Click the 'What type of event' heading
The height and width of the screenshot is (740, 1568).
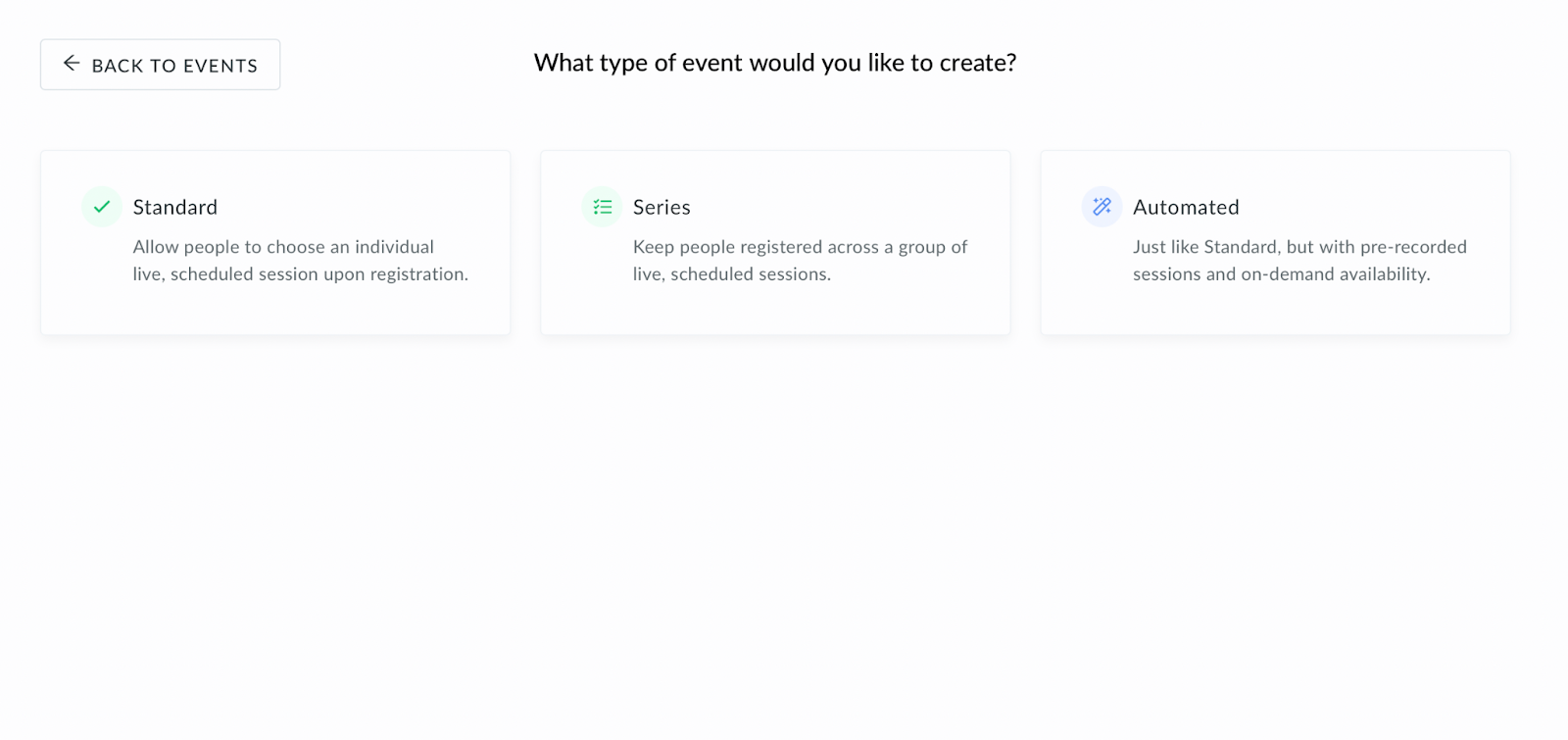tap(774, 63)
